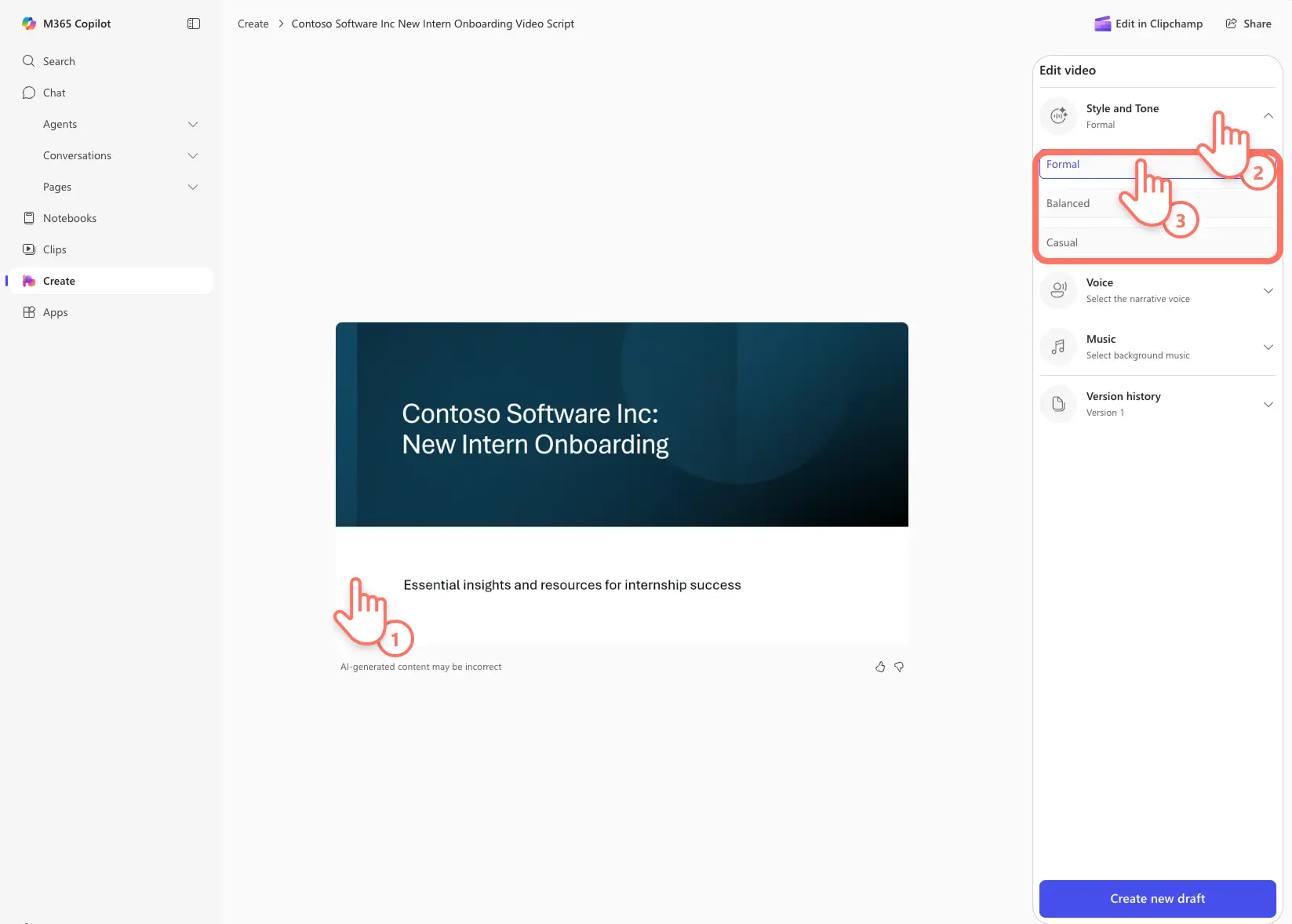Viewport: 1292px width, 924px height.
Task: Click the Create new draft button
Action: pos(1158,899)
